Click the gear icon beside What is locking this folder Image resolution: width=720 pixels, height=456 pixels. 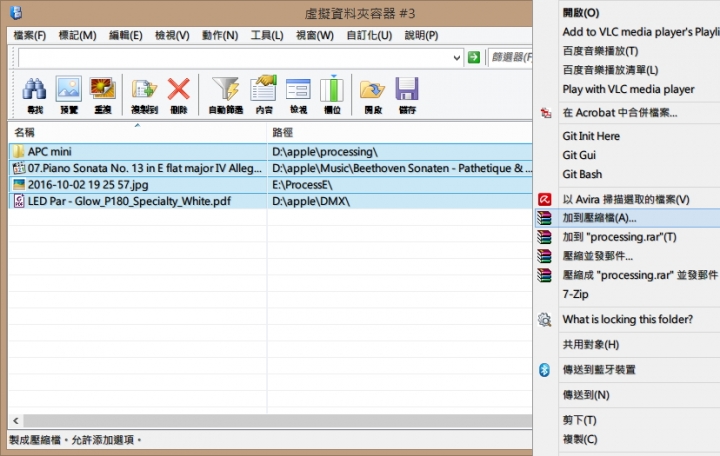(545, 320)
